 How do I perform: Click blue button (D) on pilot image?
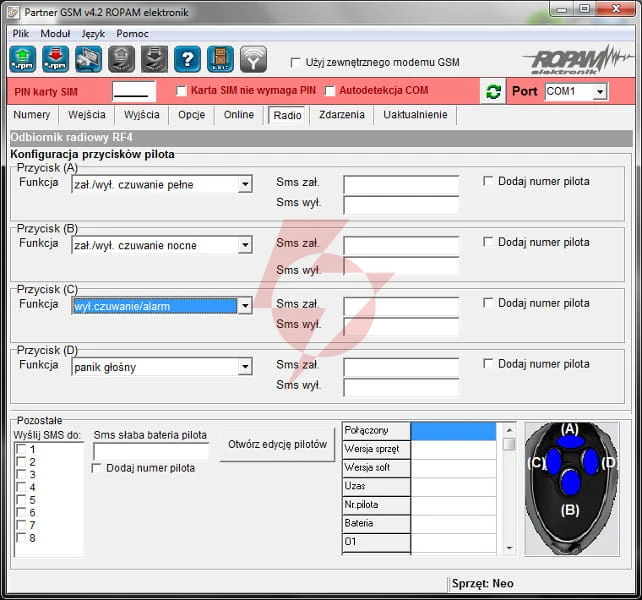click(590, 462)
